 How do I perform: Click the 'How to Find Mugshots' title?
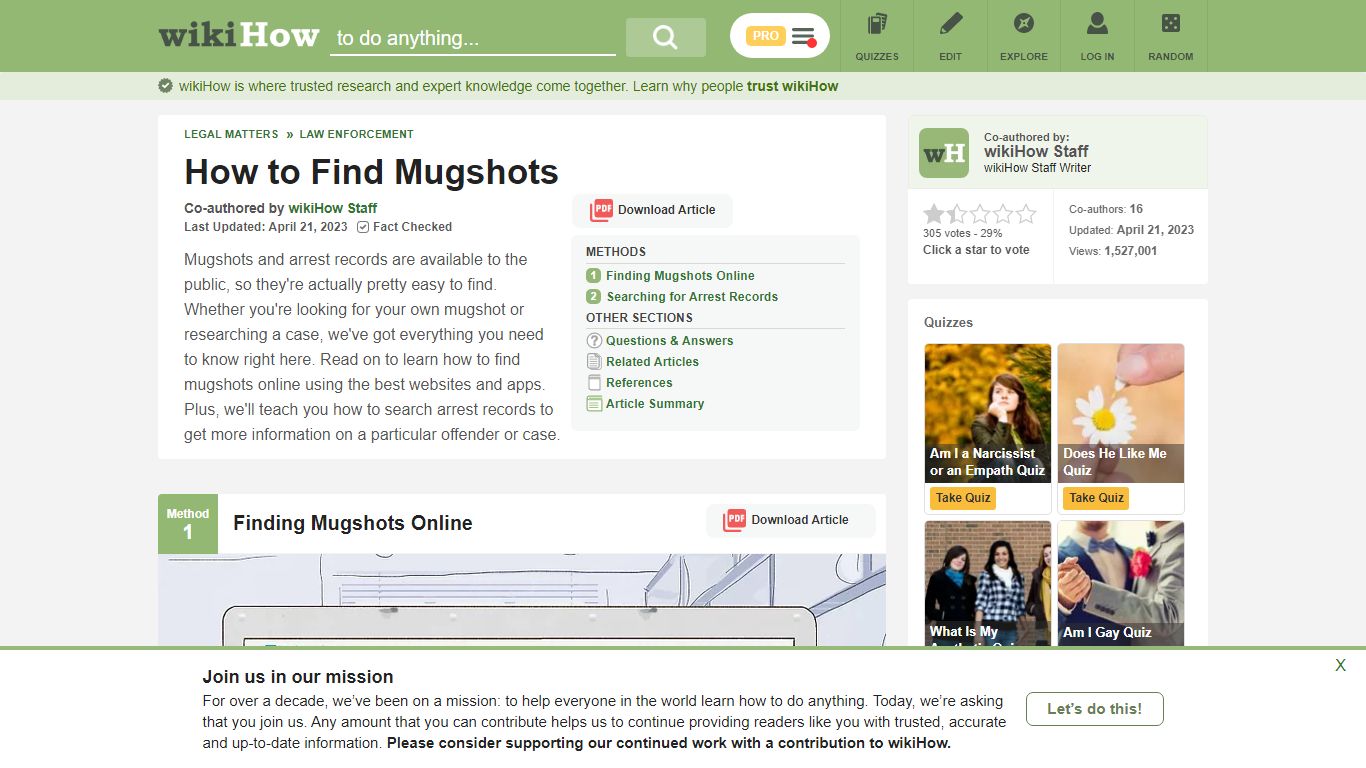pyautogui.click(x=371, y=172)
